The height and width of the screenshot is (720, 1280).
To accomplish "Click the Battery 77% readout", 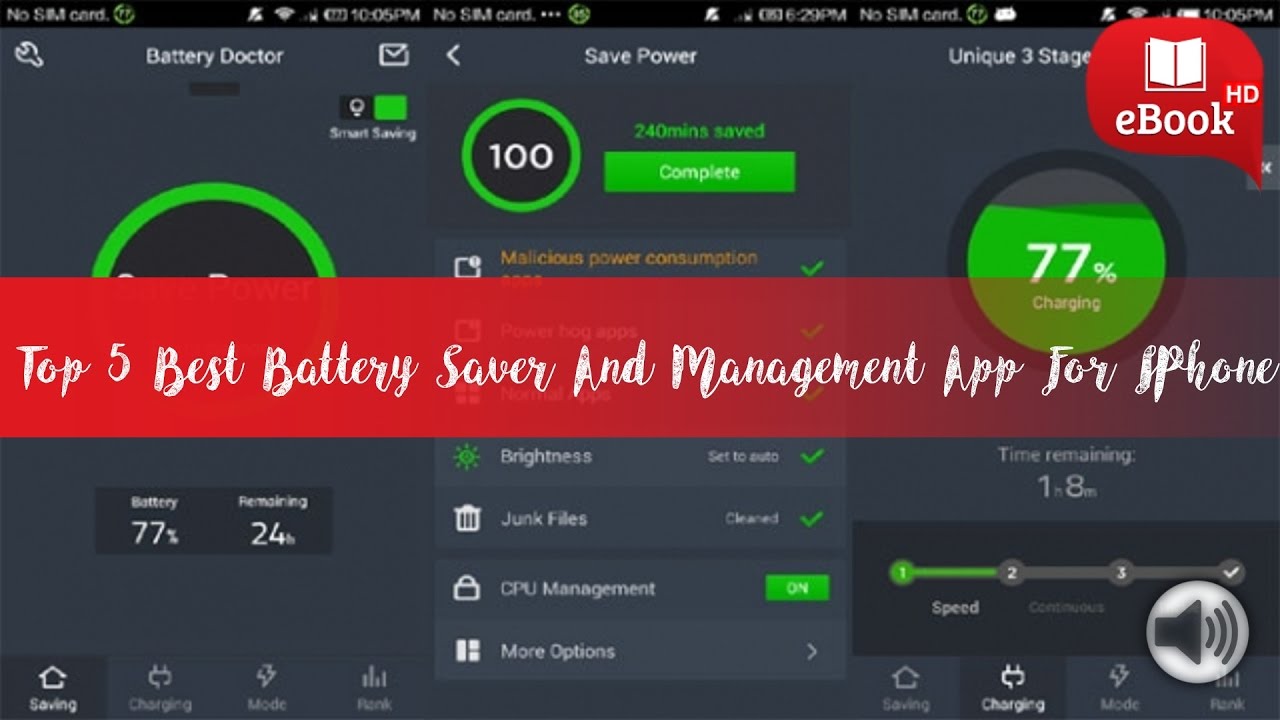I will 155,521.
